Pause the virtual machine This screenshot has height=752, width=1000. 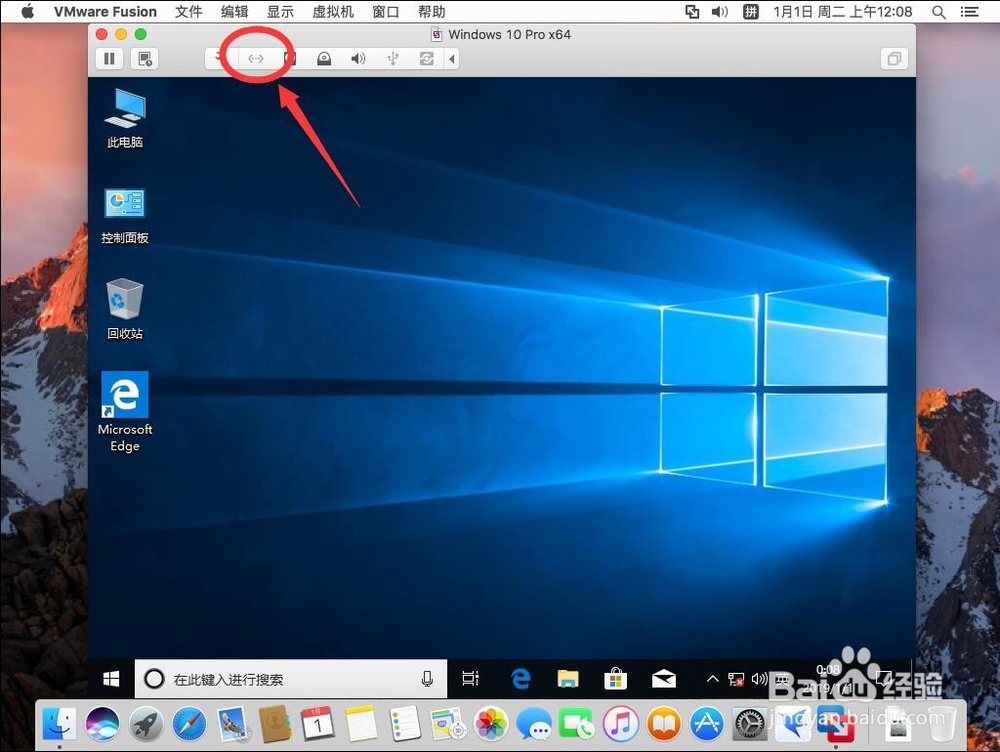click(109, 59)
